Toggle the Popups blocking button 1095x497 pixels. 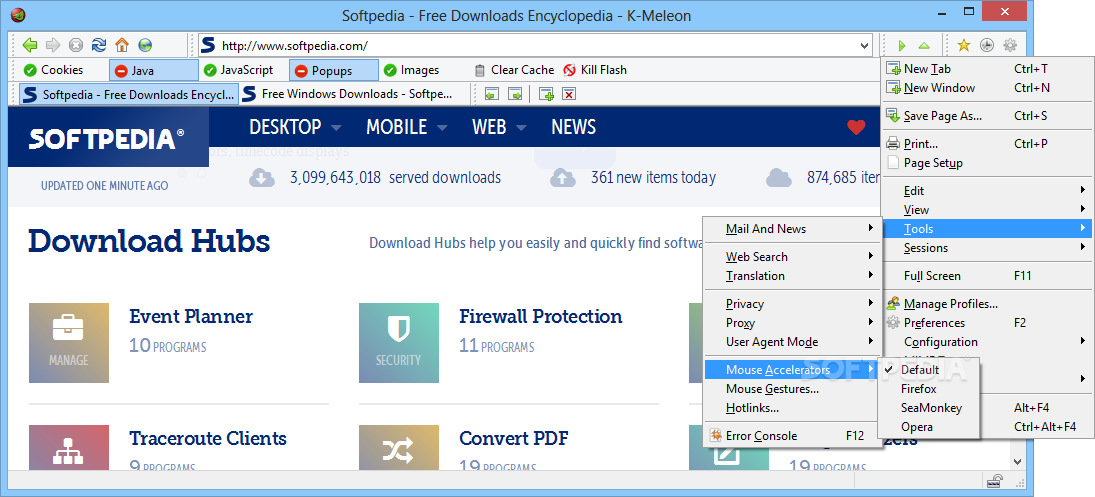[334, 71]
